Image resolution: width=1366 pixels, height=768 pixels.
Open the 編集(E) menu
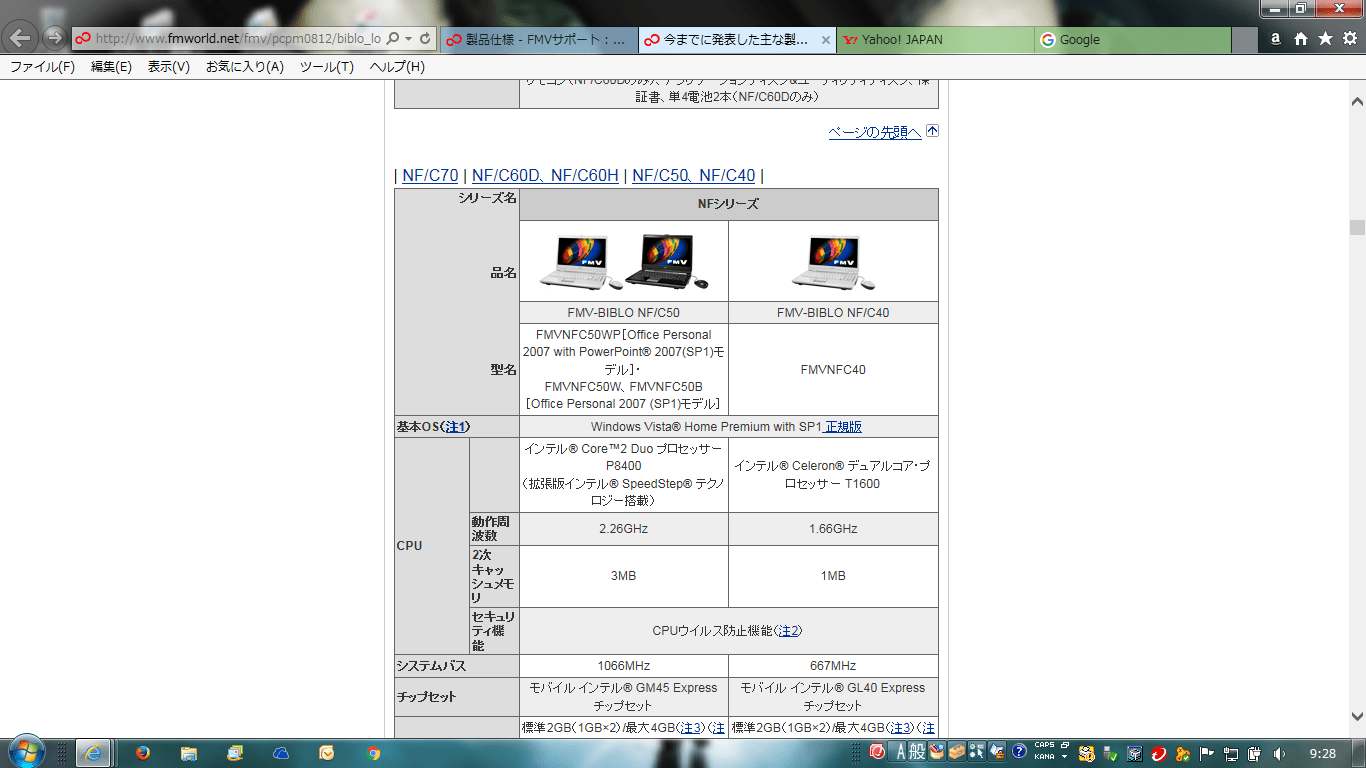(111, 67)
